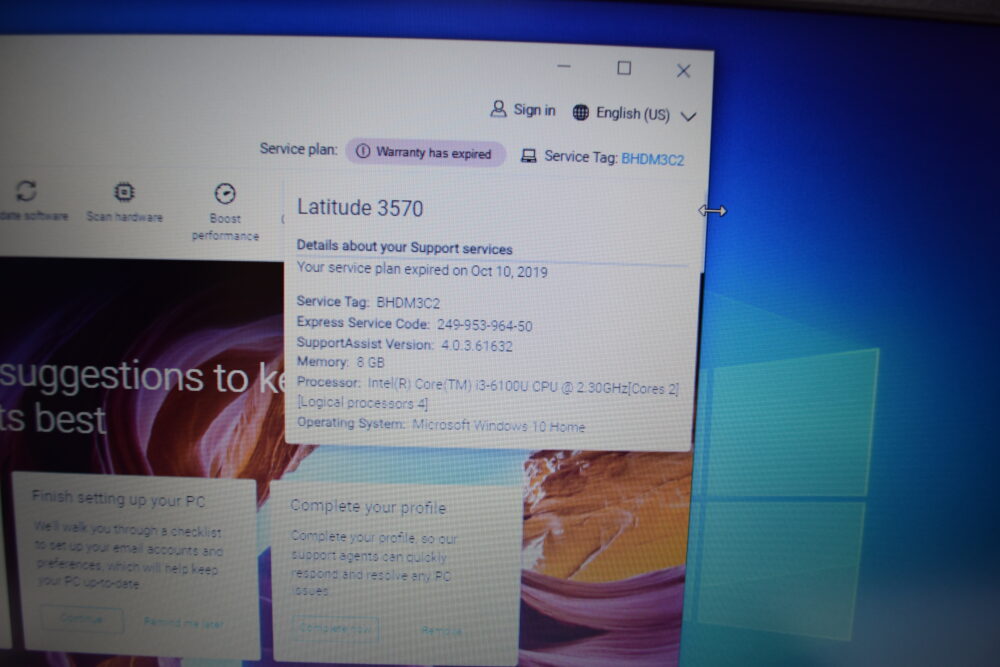Viewport: 1000px width, 667px height.
Task: Click the globe language icon
Action: (x=580, y=112)
